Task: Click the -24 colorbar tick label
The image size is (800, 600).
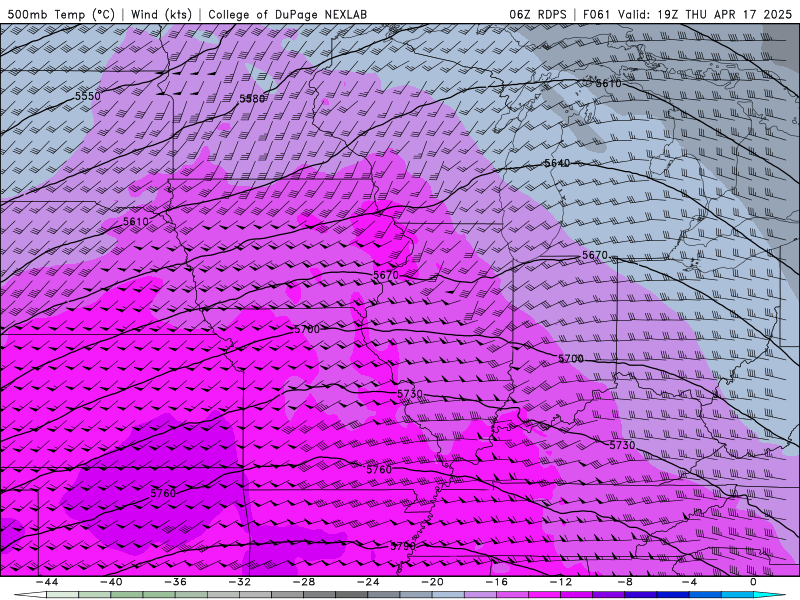Action: pyautogui.click(x=368, y=582)
